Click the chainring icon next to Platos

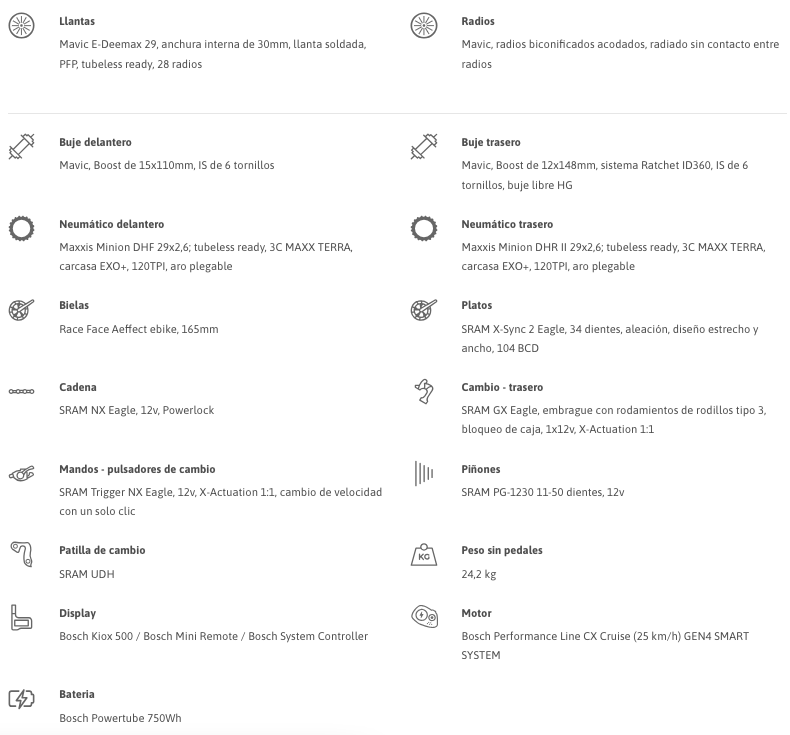[424, 310]
